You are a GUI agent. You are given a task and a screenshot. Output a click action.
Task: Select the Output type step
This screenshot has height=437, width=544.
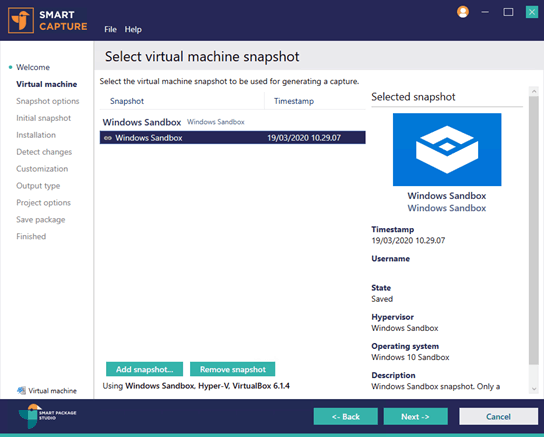coord(38,186)
